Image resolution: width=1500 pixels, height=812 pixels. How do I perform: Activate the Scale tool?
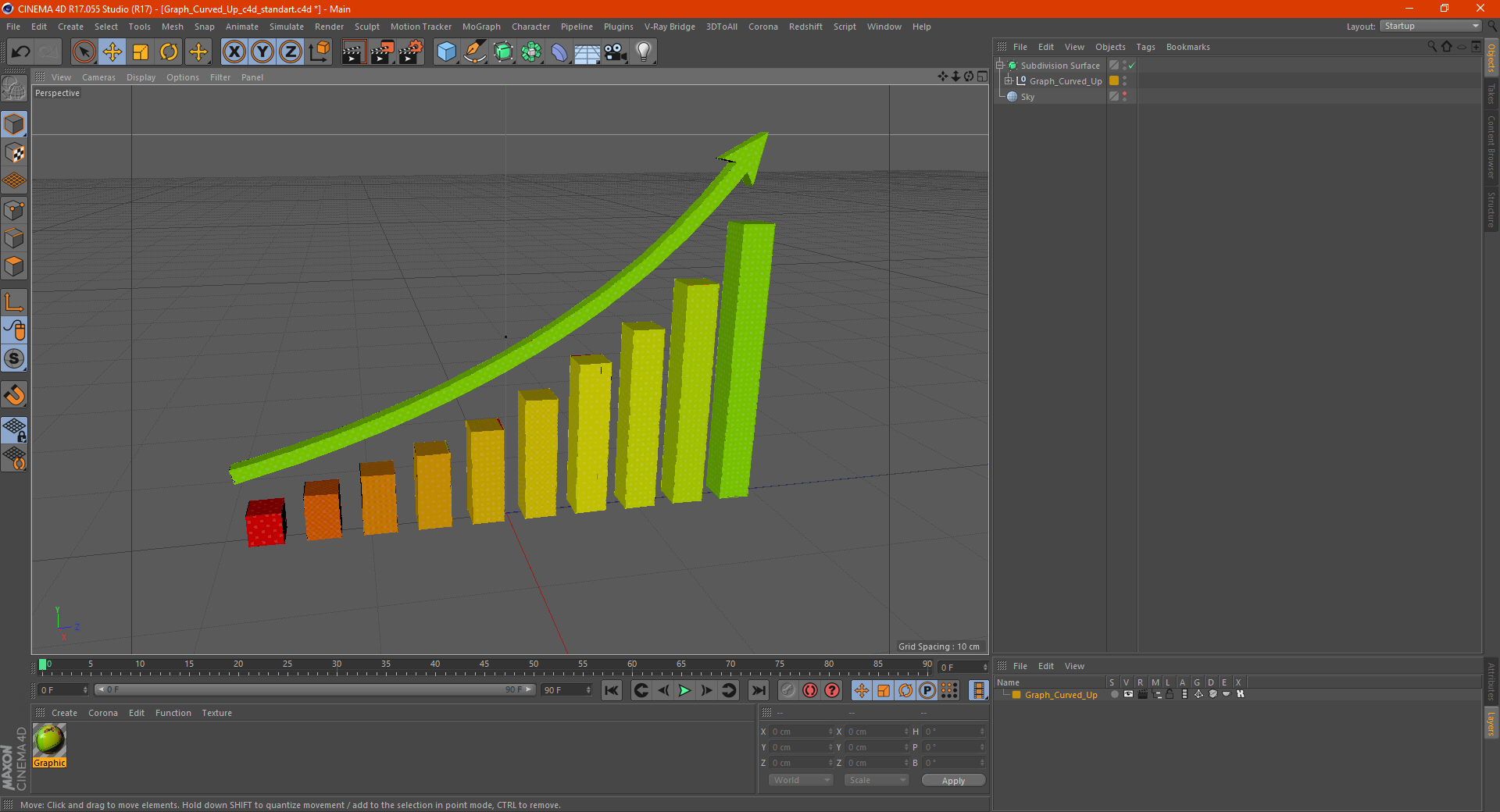tap(141, 52)
